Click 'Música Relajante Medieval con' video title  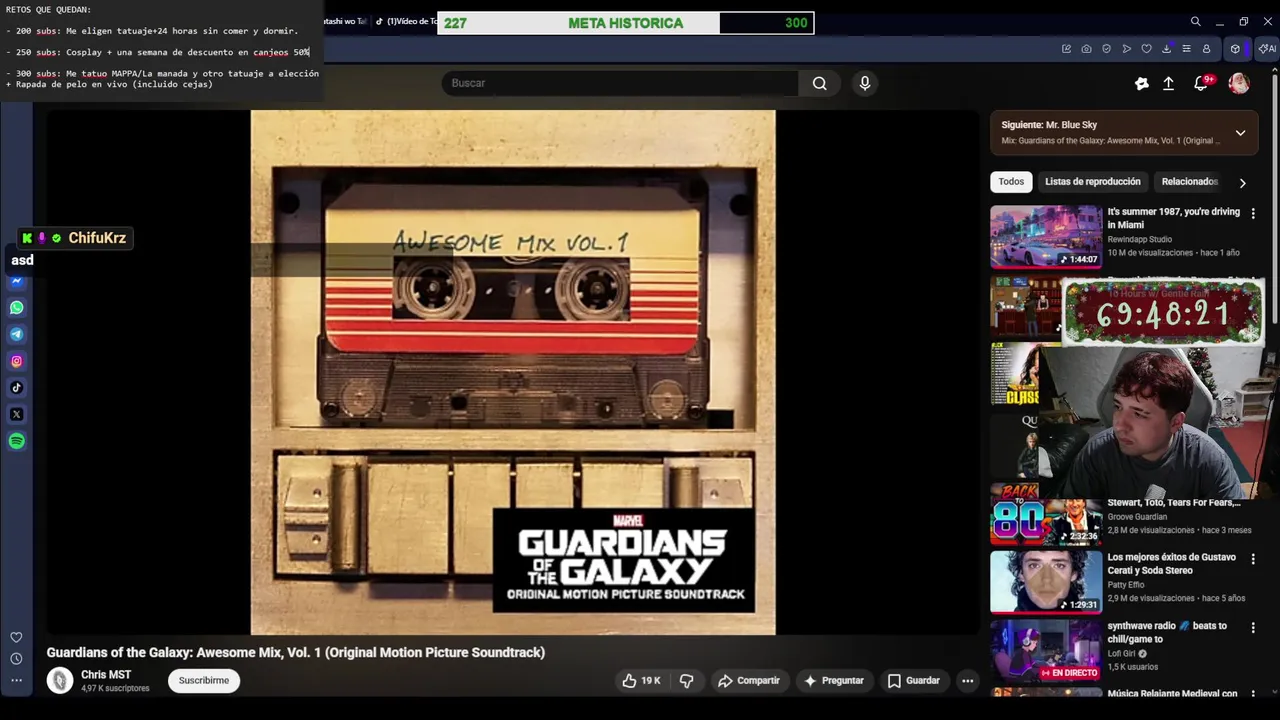(1172, 694)
